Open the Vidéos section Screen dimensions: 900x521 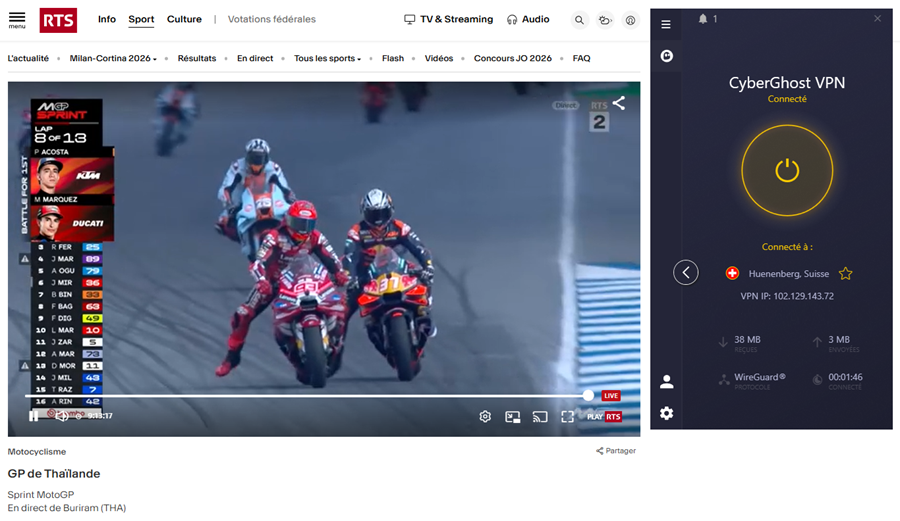pyautogui.click(x=439, y=58)
